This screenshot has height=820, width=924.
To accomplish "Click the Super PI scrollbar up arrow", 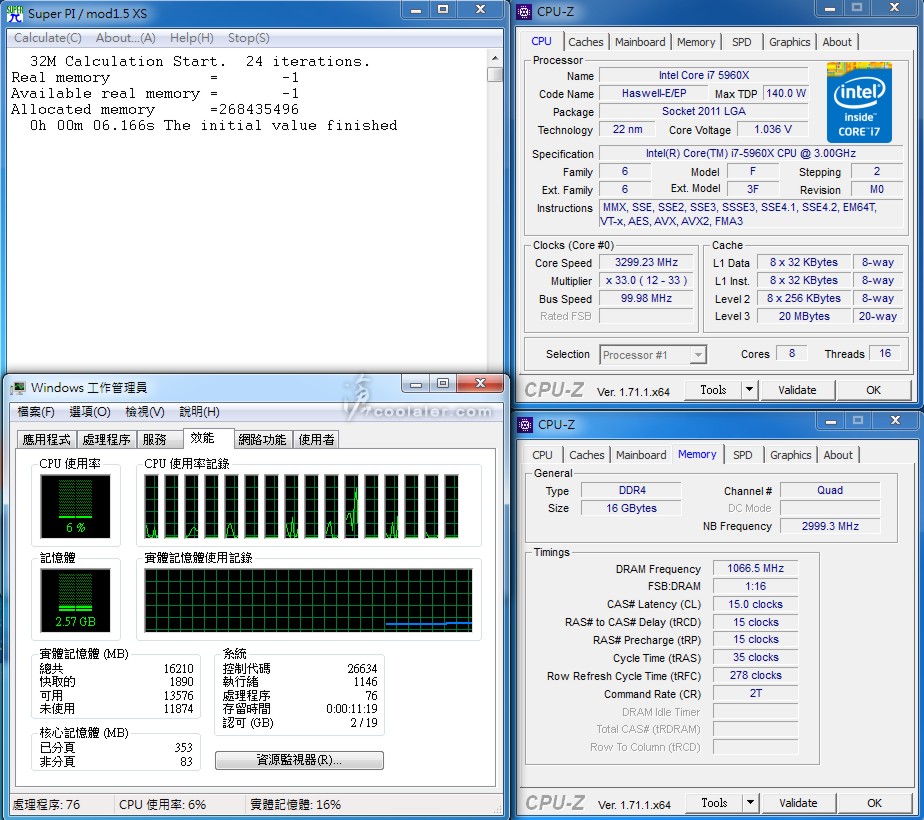I will 495,58.
